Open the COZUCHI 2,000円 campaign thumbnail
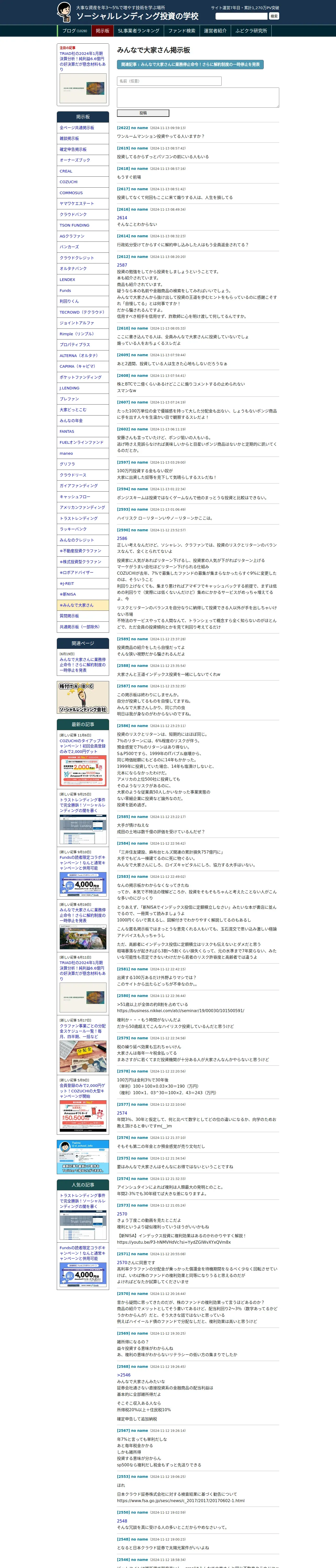 point(83,771)
